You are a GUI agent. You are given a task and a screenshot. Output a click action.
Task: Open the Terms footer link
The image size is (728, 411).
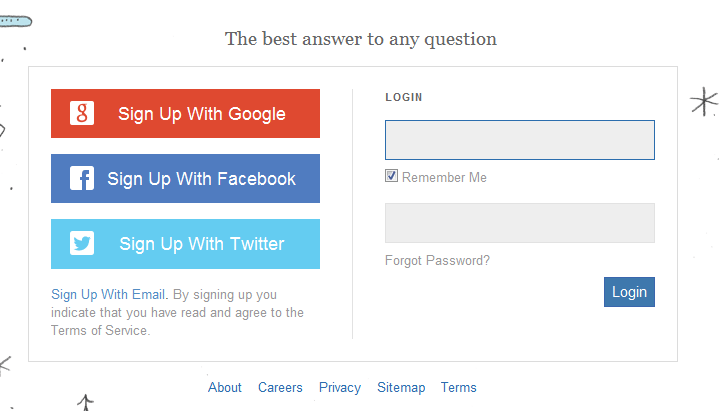click(459, 388)
